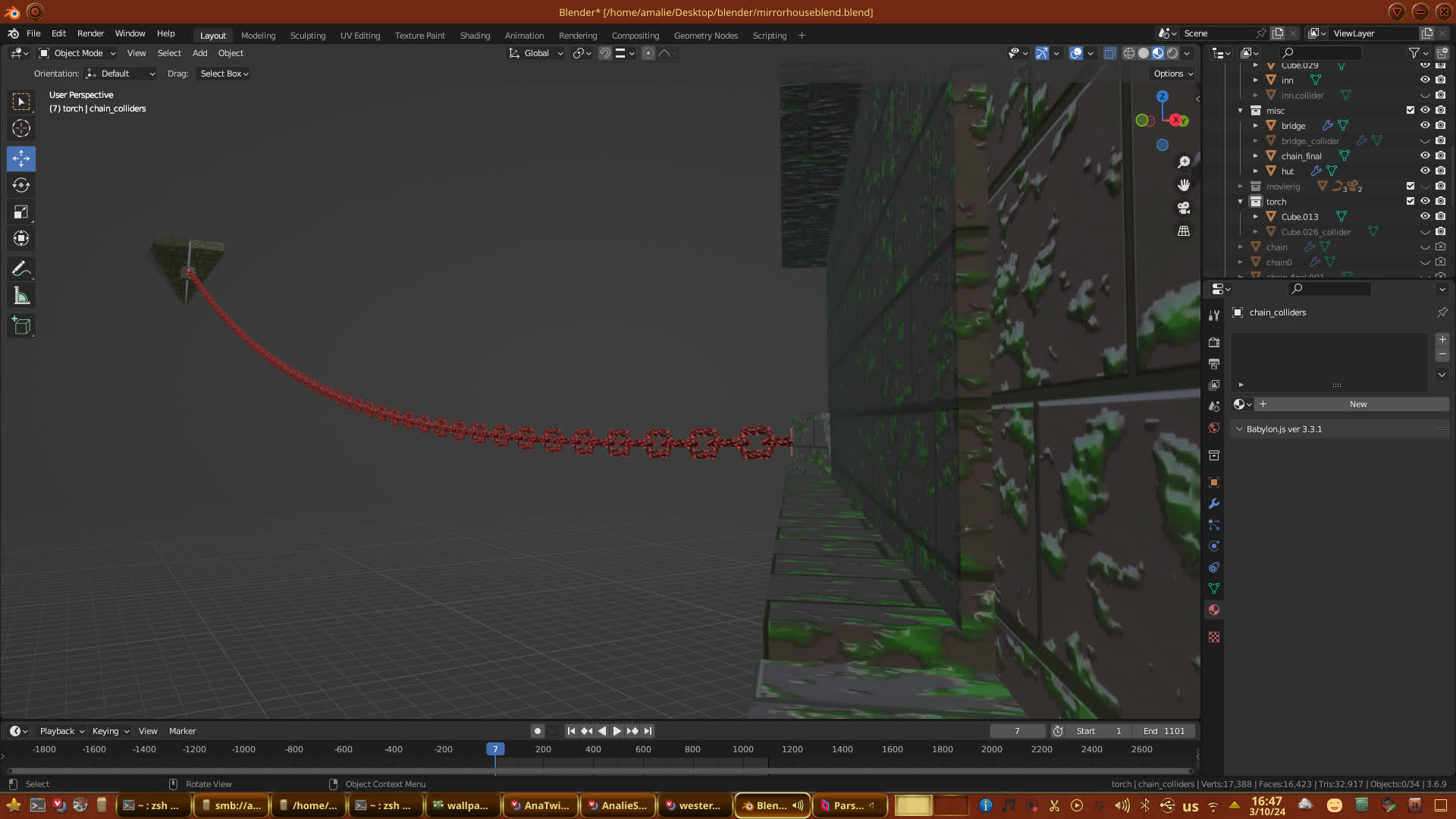The image size is (1456, 819).
Task: Select the Annotate pencil tool
Action: [21, 269]
